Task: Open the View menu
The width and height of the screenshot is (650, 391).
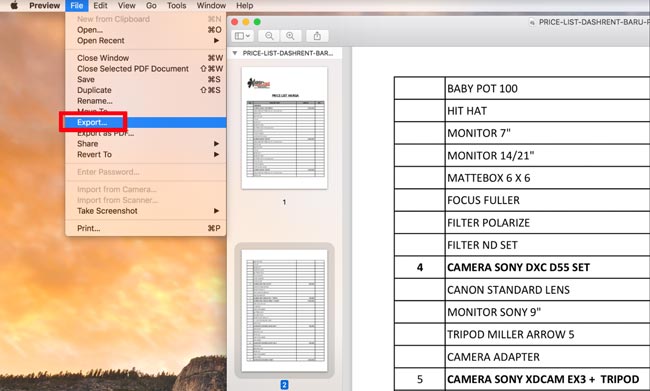Action: click(x=126, y=5)
